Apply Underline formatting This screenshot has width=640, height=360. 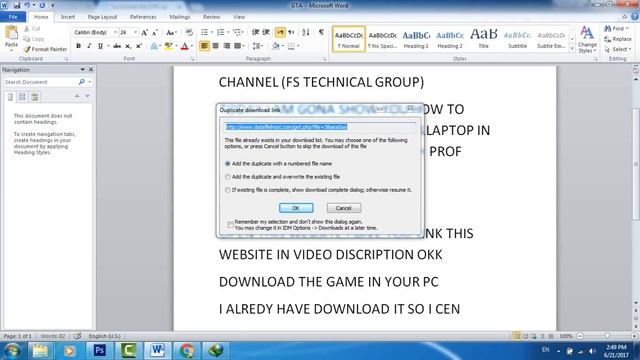[x=100, y=46]
